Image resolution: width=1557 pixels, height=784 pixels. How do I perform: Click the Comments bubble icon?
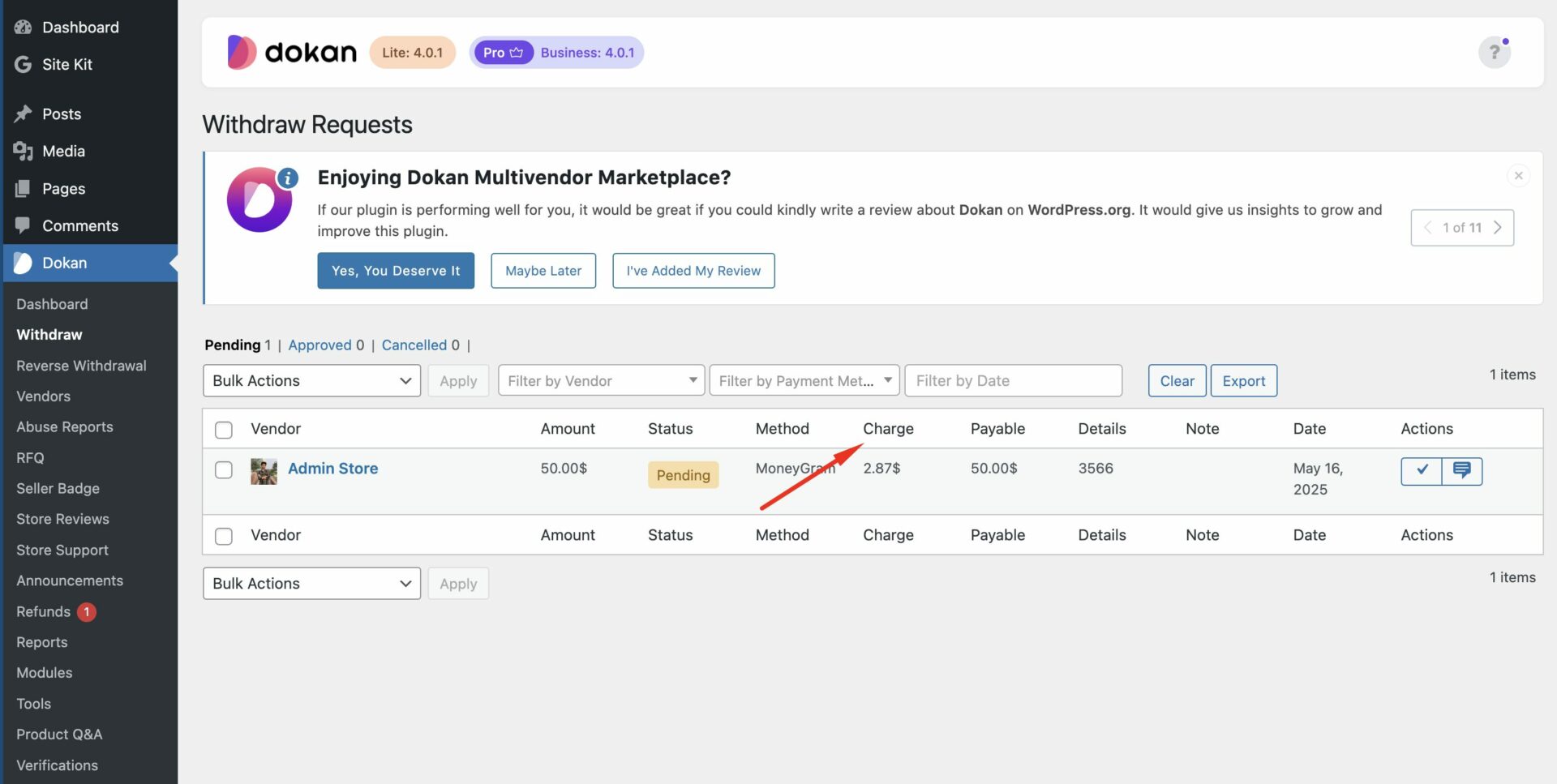(23, 225)
